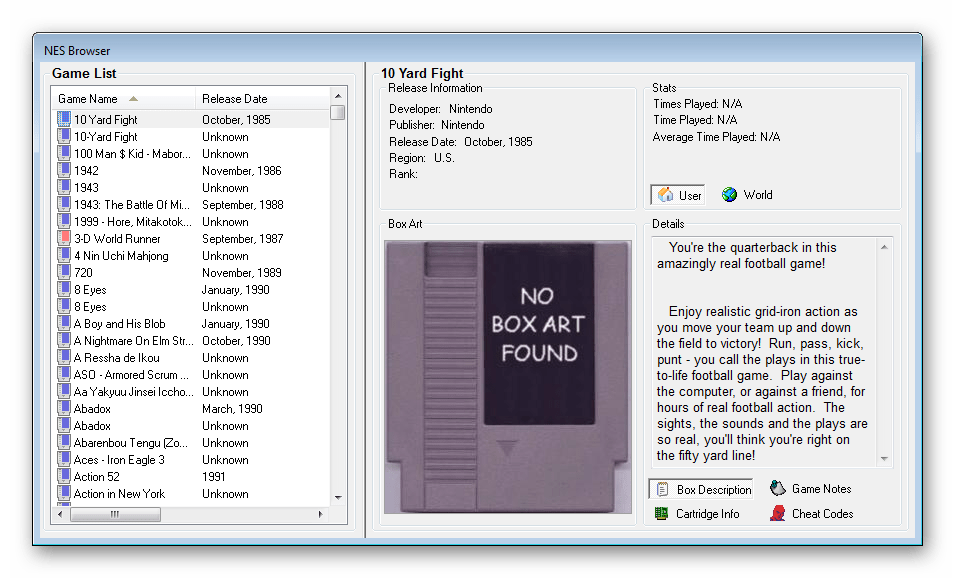Toggle stats view to User
The height and width of the screenshot is (578, 955).
[680, 195]
